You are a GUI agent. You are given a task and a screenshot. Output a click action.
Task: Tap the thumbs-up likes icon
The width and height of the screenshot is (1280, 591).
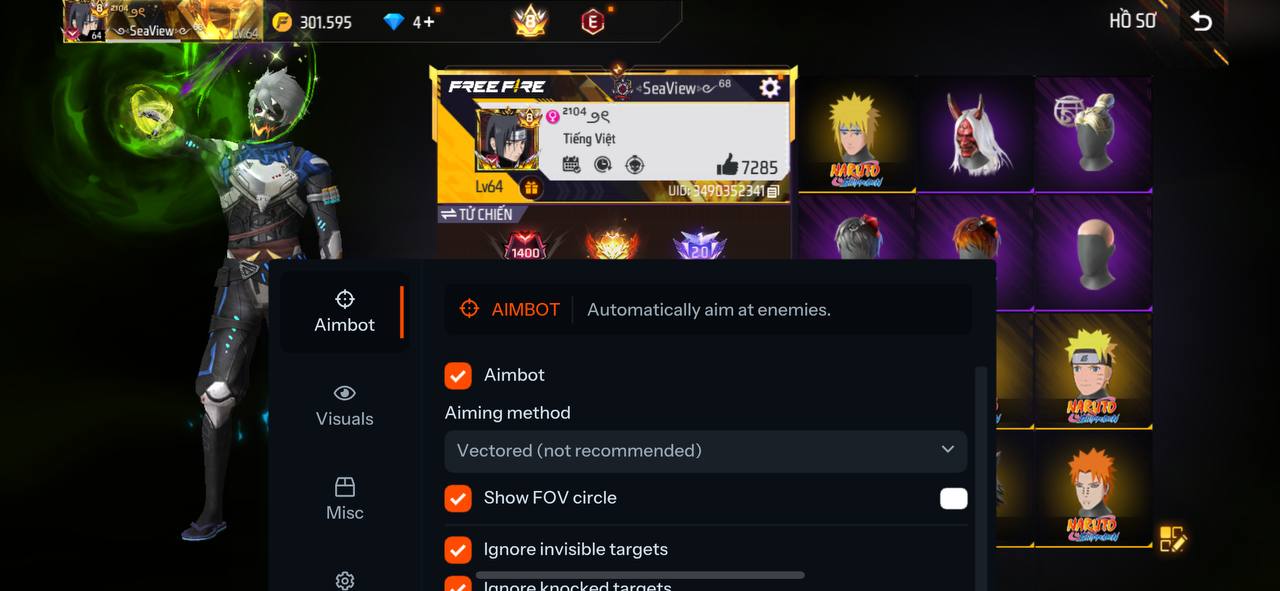click(x=727, y=166)
